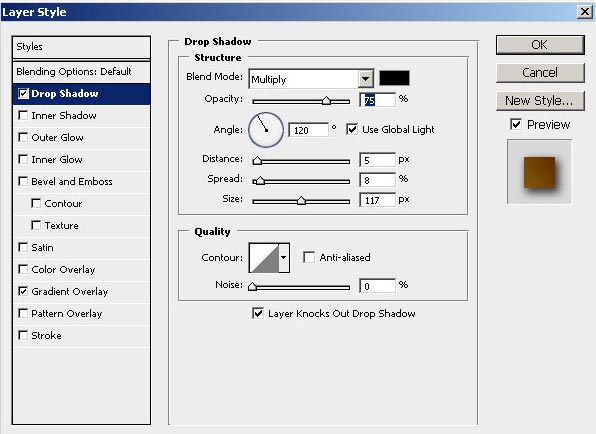Open the black shadow color swatch
Image resolution: width=596 pixels, height=434 pixels.
(x=394, y=78)
